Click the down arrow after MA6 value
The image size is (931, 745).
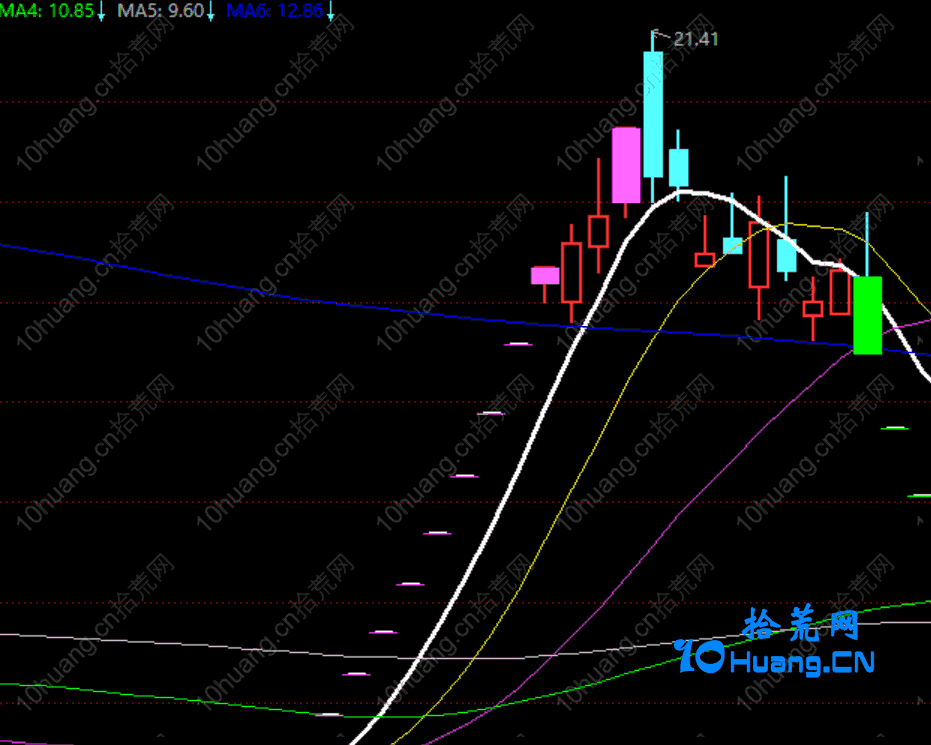coord(331,11)
